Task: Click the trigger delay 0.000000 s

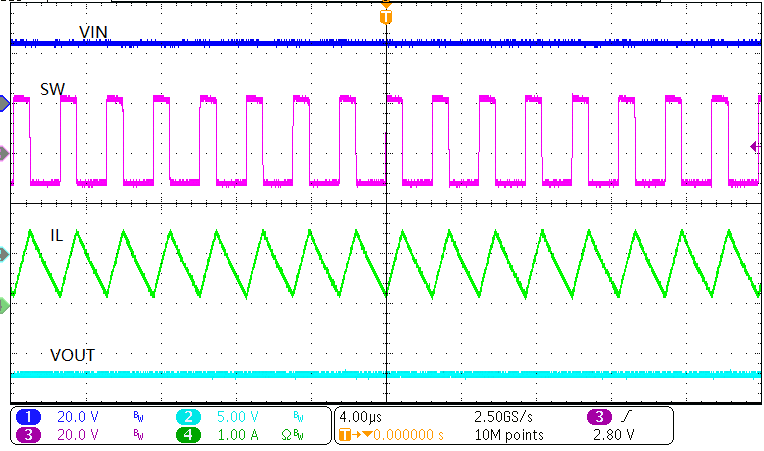Action: [409, 434]
